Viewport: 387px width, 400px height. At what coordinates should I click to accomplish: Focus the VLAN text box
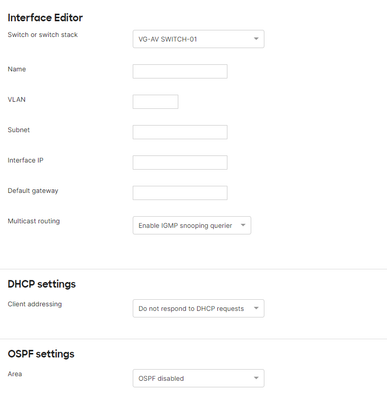155,102
